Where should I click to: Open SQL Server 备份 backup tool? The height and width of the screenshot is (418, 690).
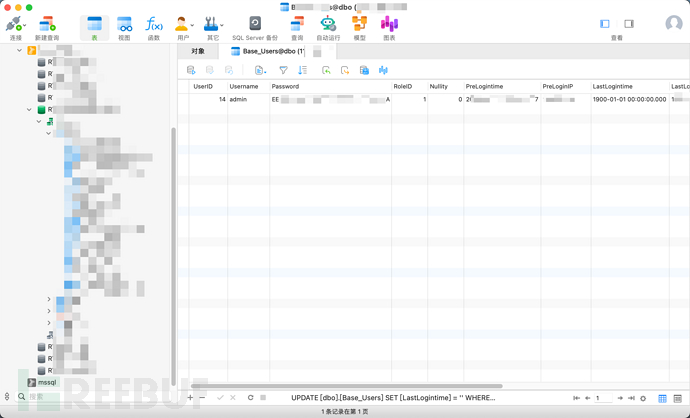pos(255,29)
